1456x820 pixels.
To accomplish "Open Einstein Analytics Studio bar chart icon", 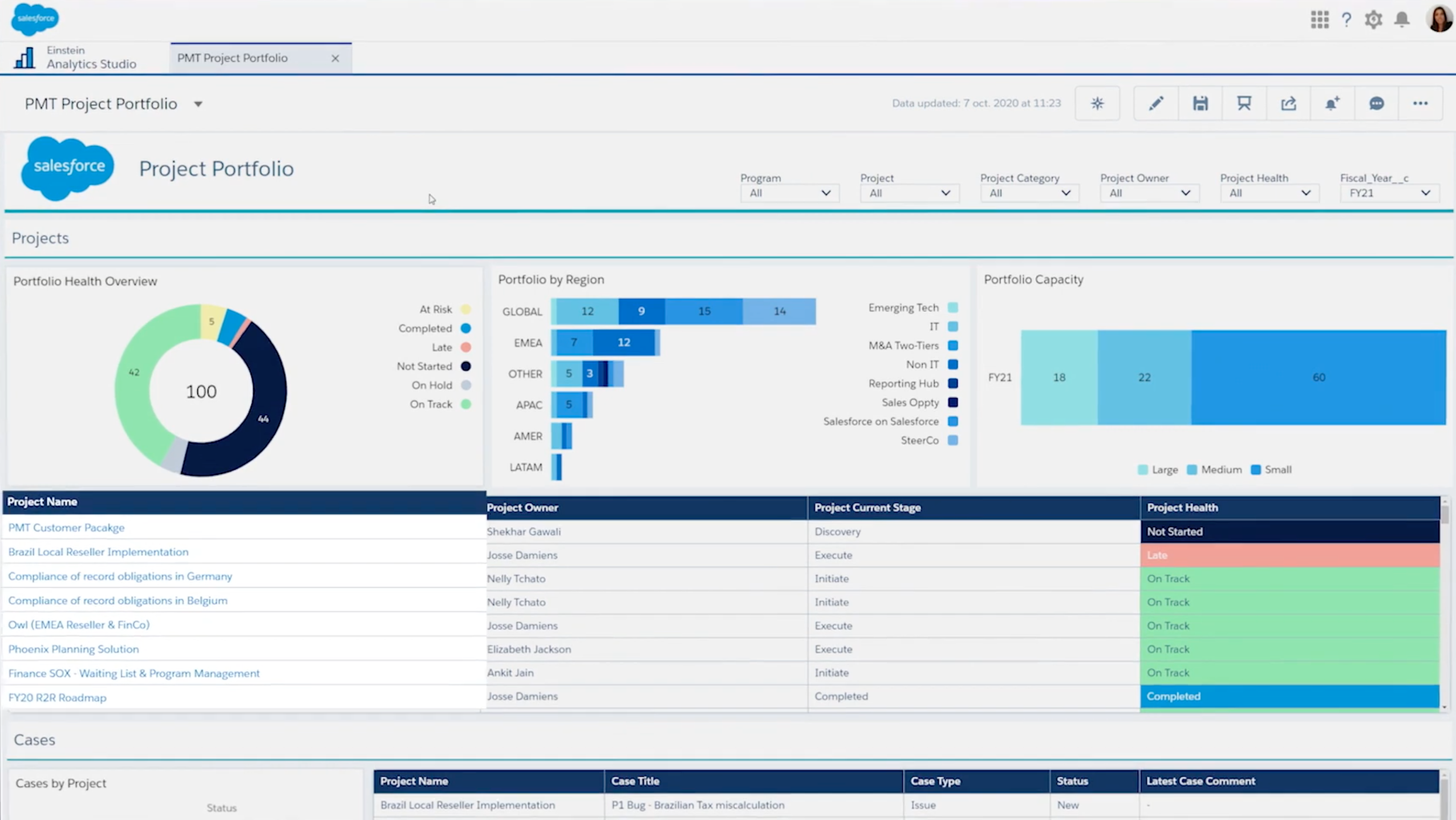I will pos(24,58).
